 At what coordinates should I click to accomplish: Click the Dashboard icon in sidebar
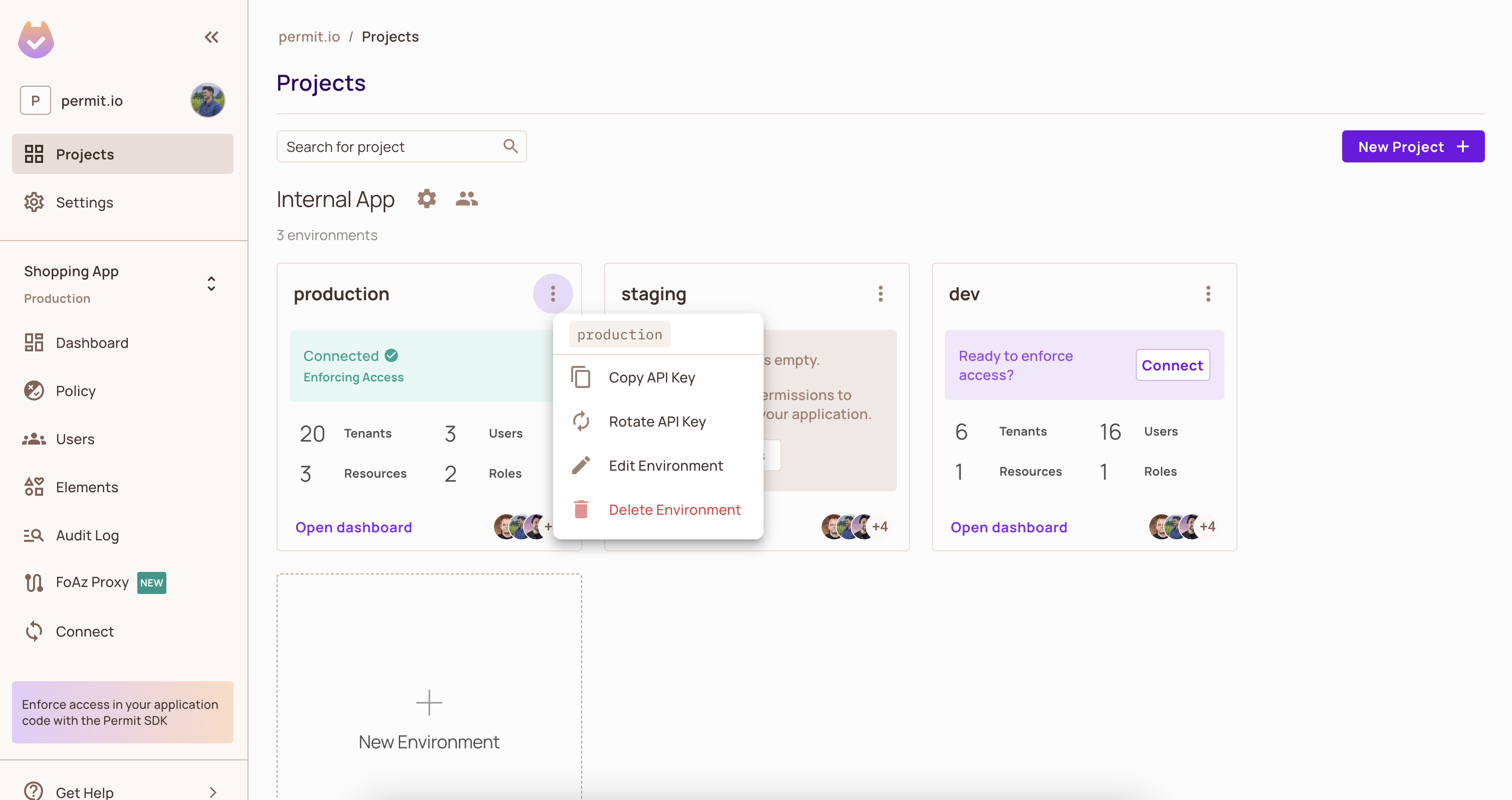[34, 343]
